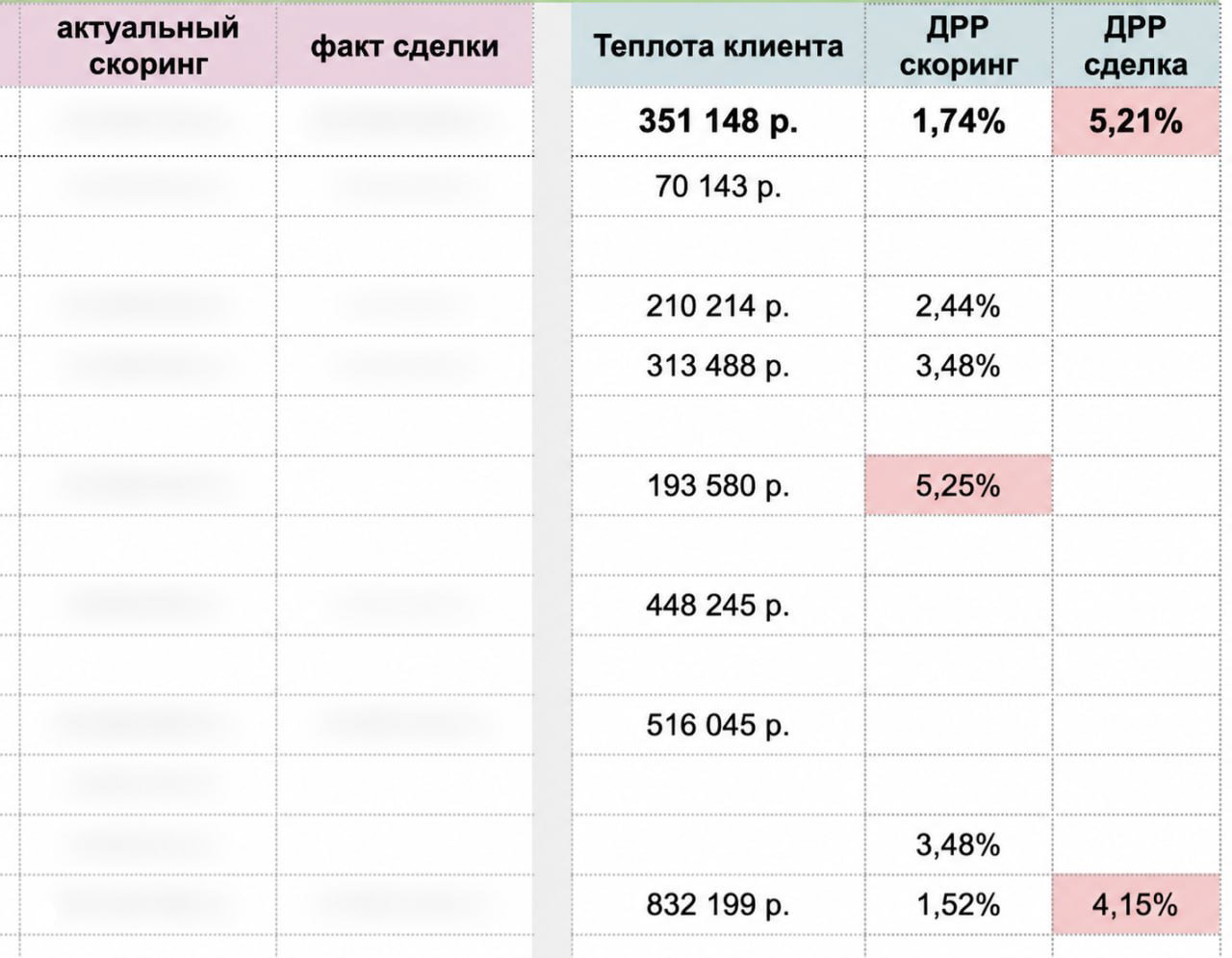The height and width of the screenshot is (958, 1232).
Task: Click the cell containing 448 245 р.
Action: click(718, 605)
